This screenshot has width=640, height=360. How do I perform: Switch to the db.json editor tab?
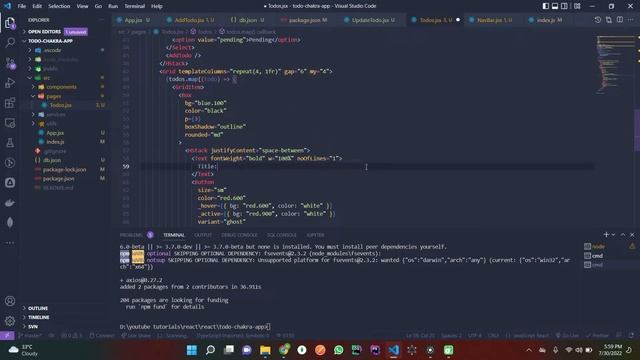(248, 20)
